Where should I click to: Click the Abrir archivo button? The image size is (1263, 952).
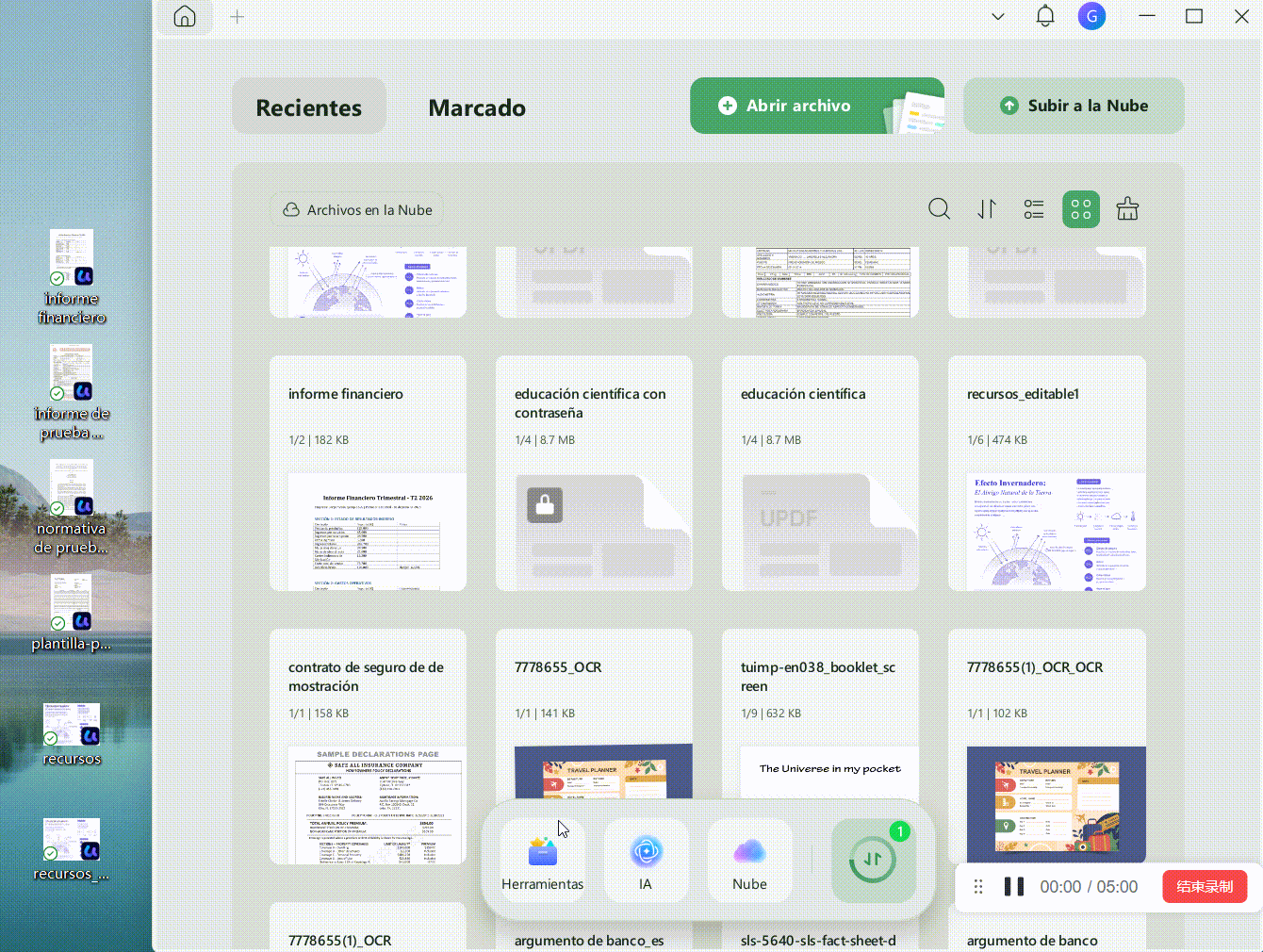(x=817, y=106)
